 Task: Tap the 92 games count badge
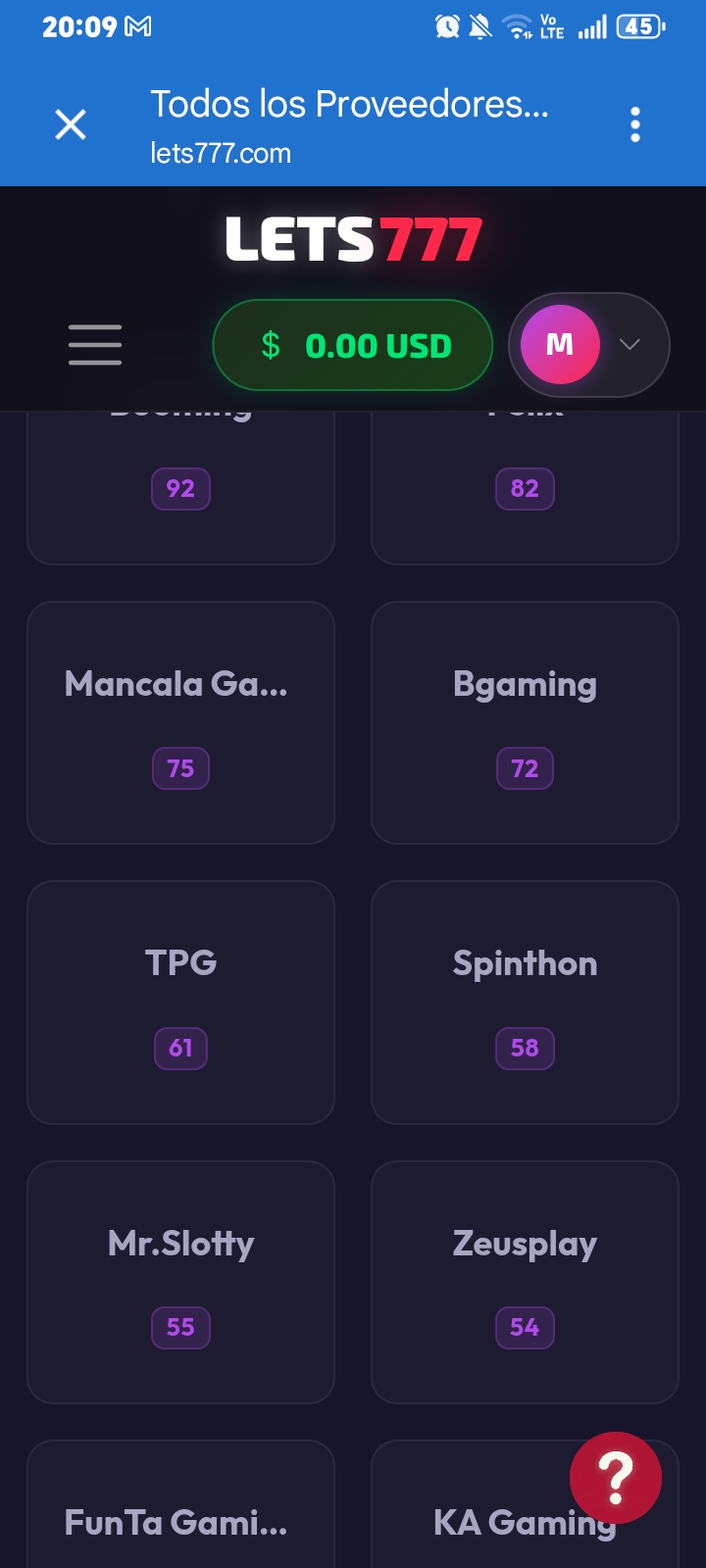coord(180,489)
